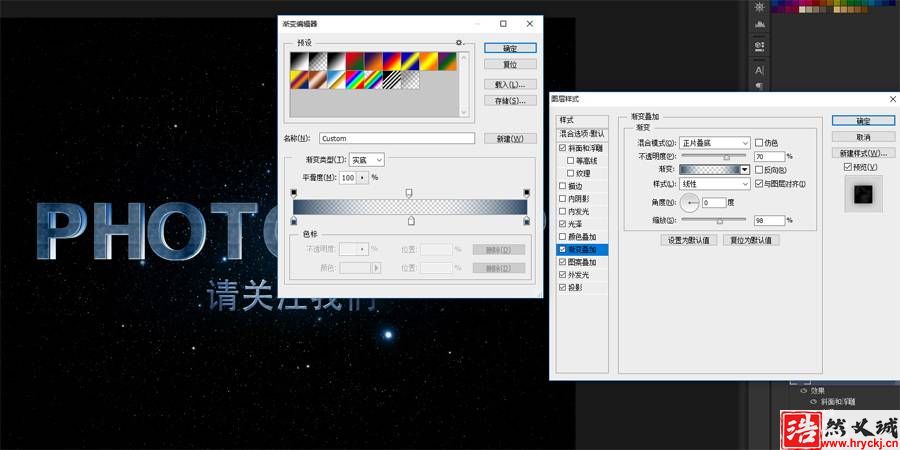Click the gradient preview swatch in Layer Style
This screenshot has height=450, width=900.
tap(710, 170)
